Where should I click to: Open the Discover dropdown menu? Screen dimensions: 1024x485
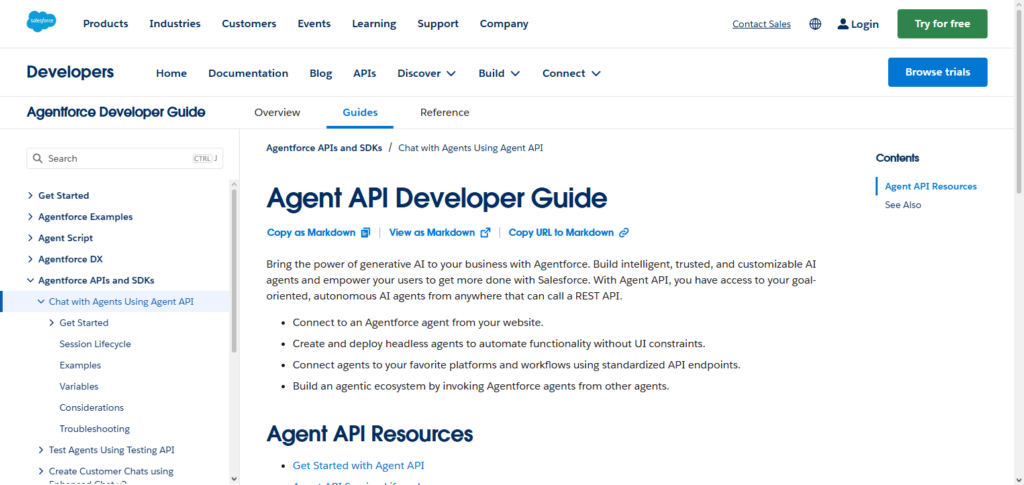426,73
